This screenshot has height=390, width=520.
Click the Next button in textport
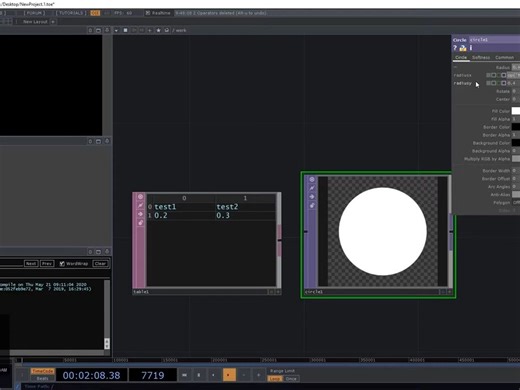pyautogui.click(x=31, y=264)
